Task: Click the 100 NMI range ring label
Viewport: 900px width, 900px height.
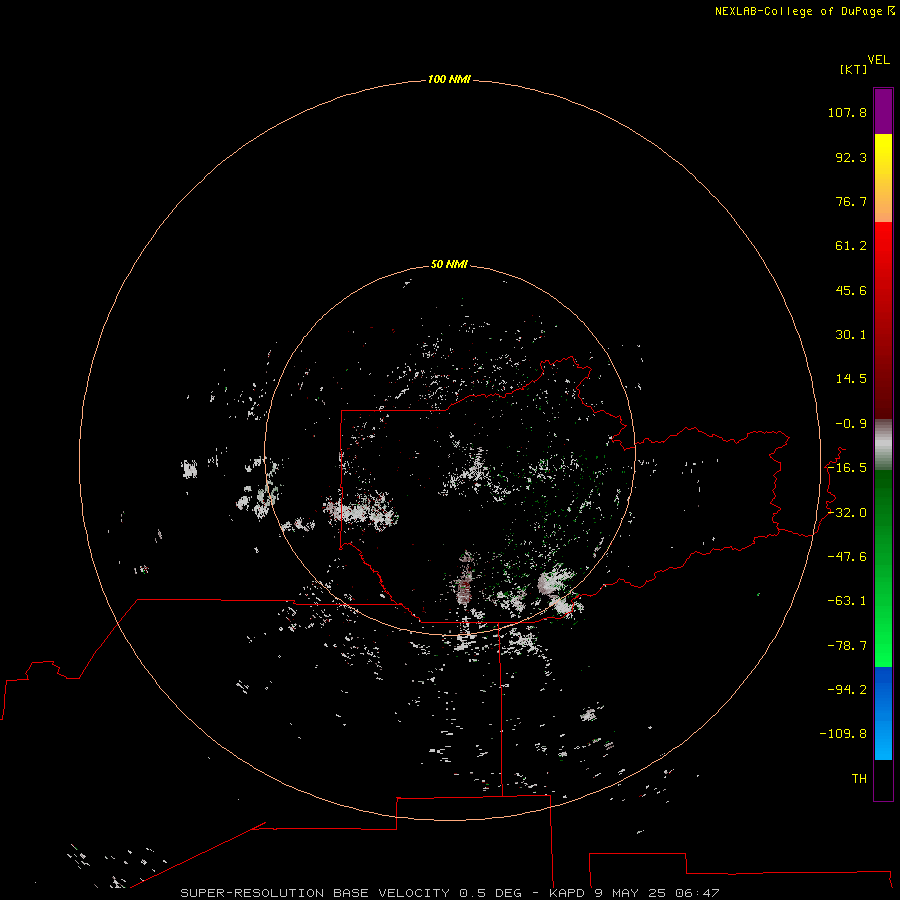Action: [x=449, y=79]
